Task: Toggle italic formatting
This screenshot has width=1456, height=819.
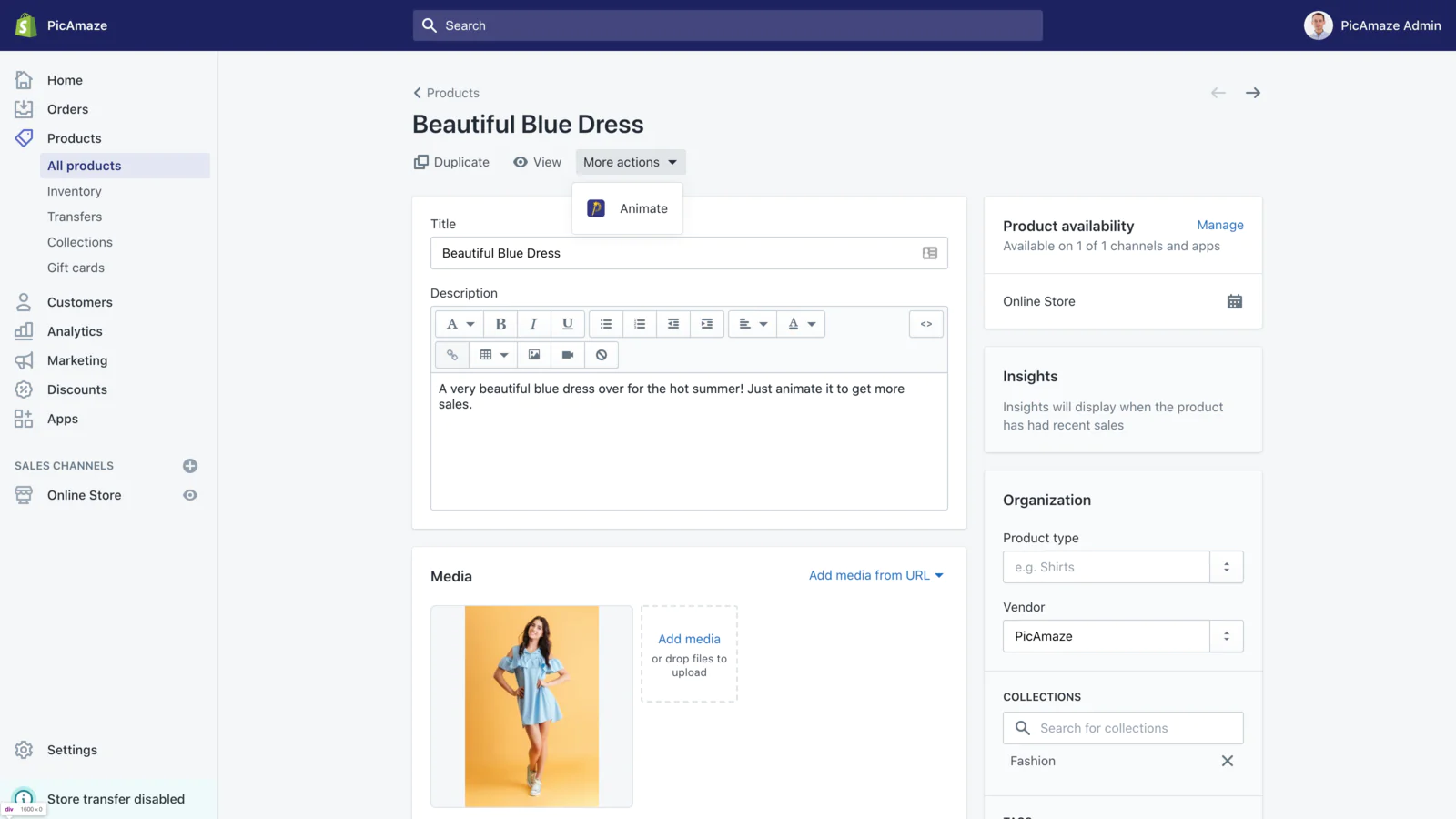Action: tap(533, 324)
